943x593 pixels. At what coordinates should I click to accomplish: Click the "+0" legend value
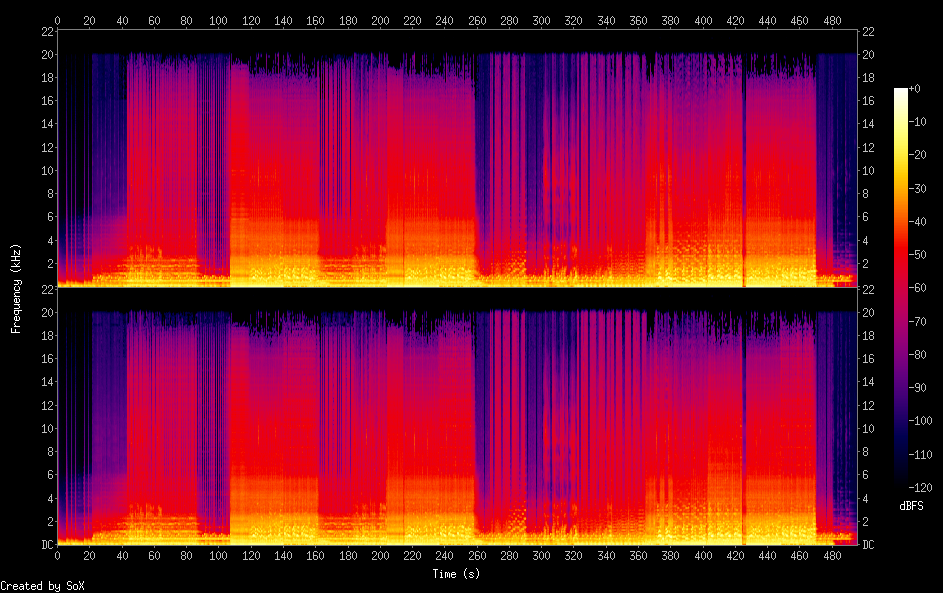click(x=915, y=88)
